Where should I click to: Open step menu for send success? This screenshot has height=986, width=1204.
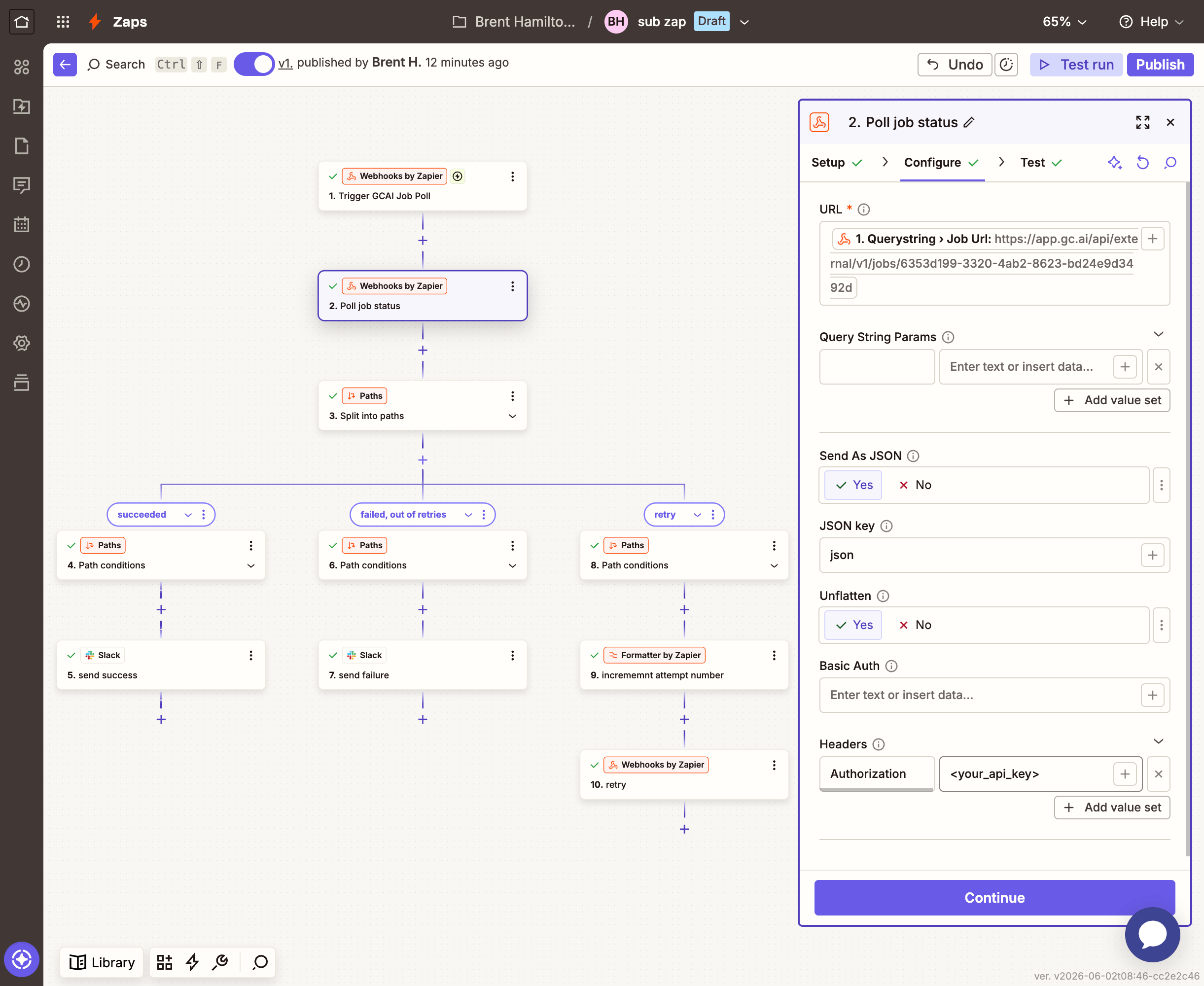click(x=250, y=655)
